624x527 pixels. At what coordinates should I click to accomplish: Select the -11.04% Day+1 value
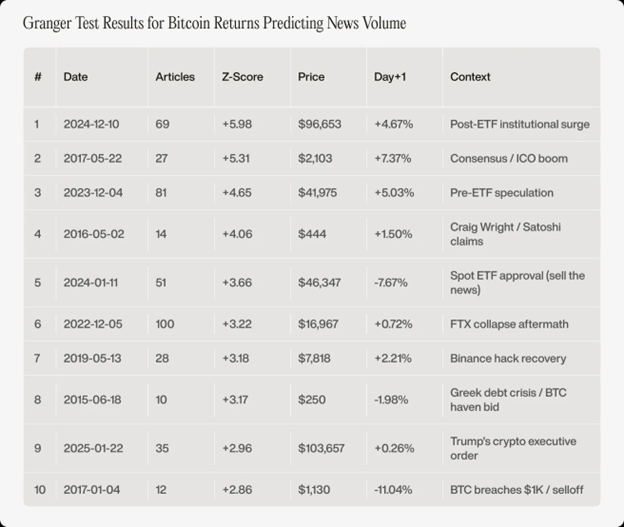pyautogui.click(x=395, y=490)
